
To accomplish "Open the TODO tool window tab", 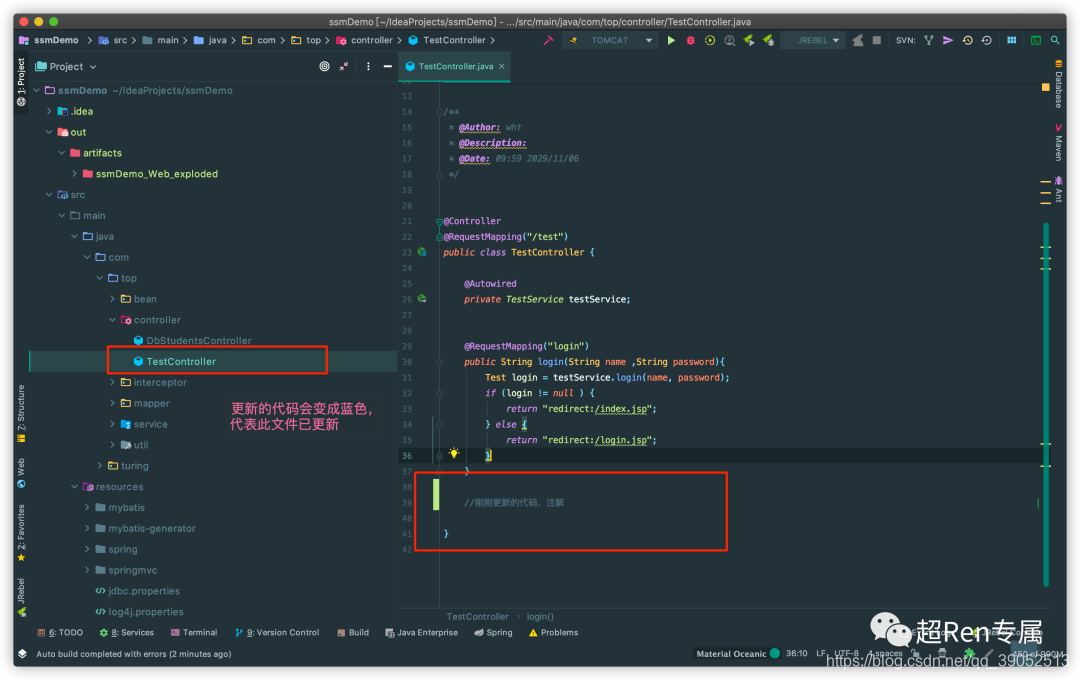I will 61,632.
